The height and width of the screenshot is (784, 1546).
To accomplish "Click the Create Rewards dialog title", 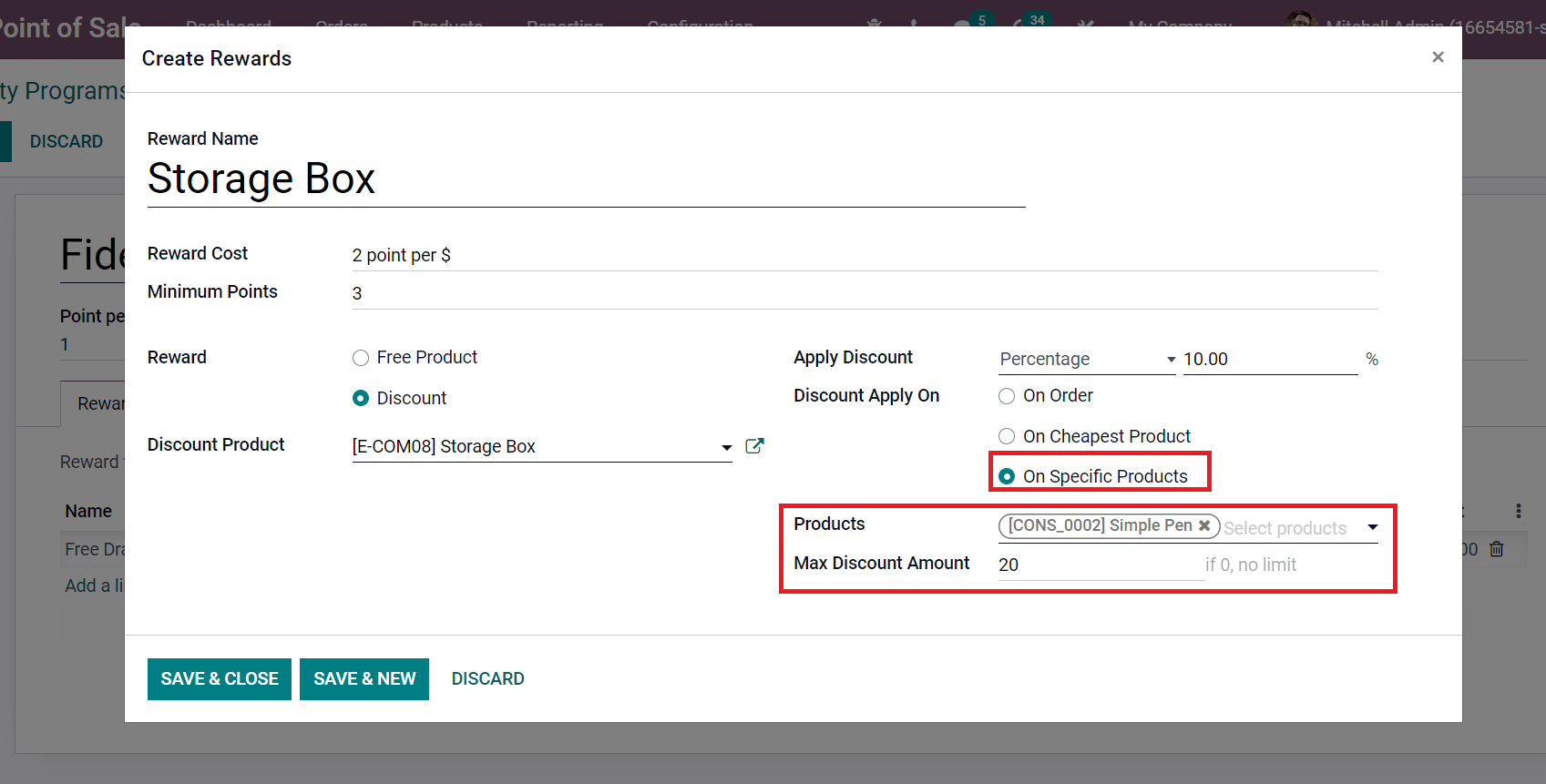I will coord(217,58).
